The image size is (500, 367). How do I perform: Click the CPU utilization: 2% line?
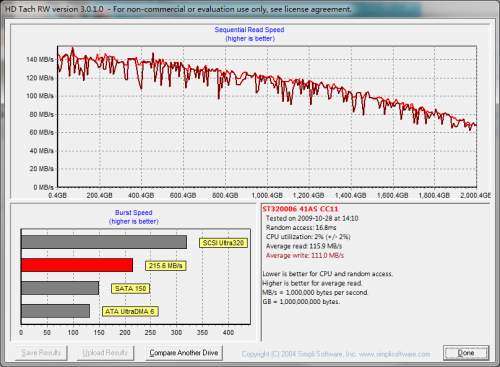(308, 237)
